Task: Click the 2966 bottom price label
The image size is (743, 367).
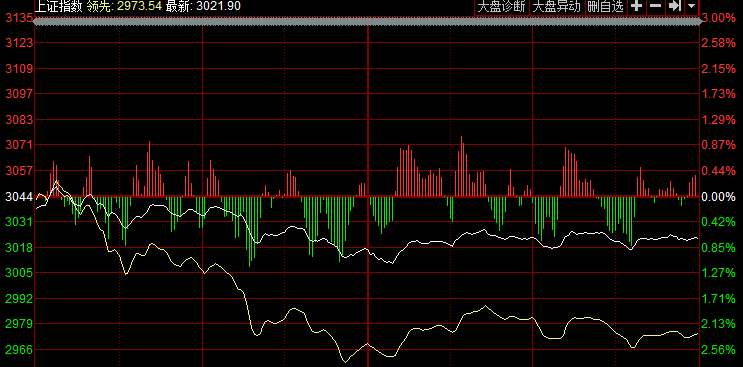Action: 19,350
